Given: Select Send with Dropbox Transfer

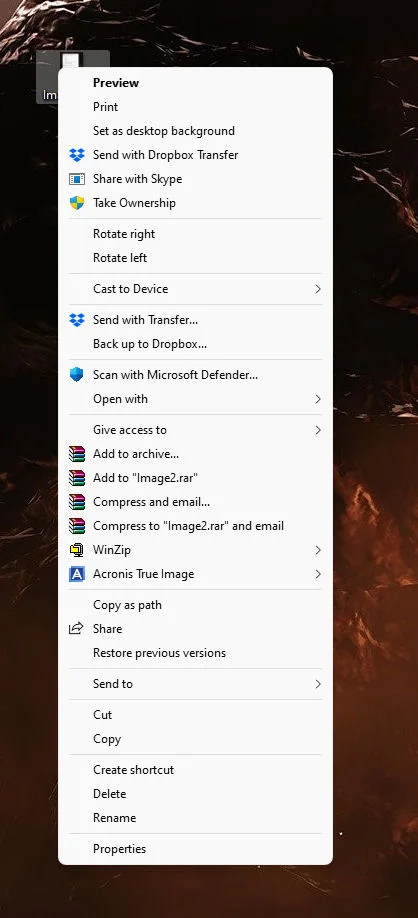Looking at the screenshot, I should tap(196, 155).
